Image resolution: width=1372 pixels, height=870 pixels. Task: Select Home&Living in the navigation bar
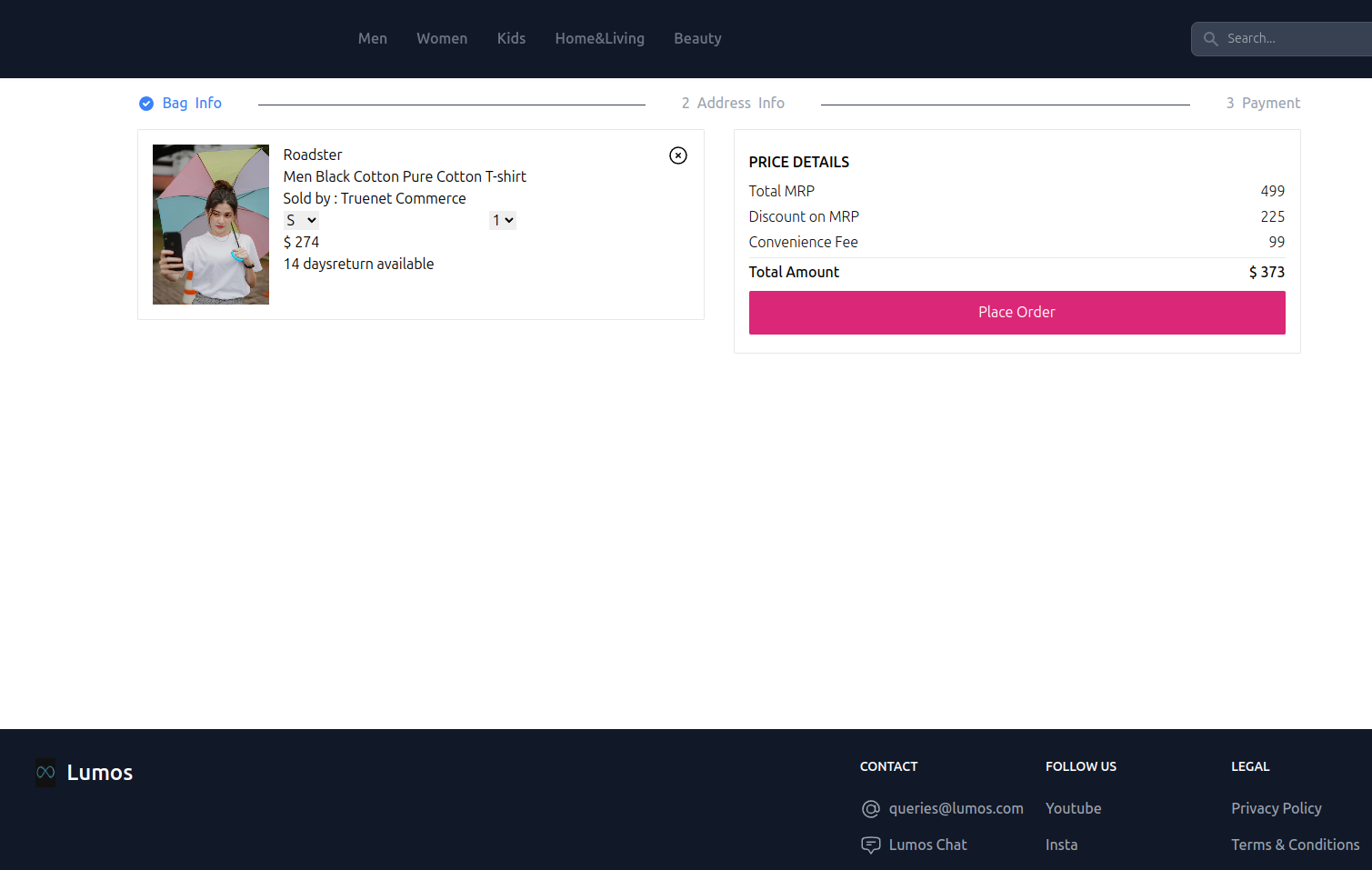pyautogui.click(x=599, y=38)
